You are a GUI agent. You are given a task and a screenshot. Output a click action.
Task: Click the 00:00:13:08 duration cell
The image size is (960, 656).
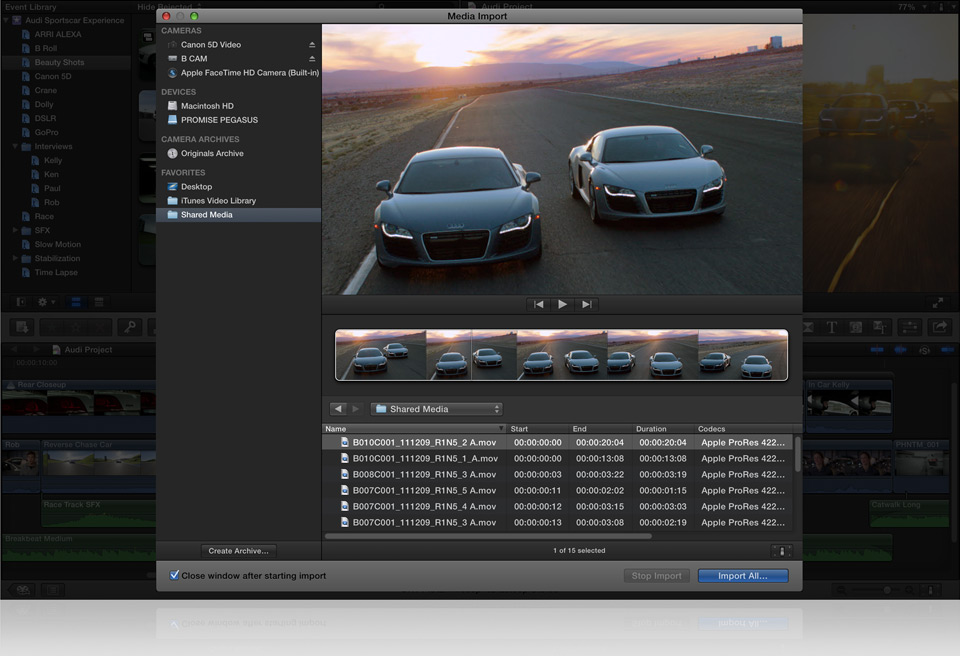663,459
